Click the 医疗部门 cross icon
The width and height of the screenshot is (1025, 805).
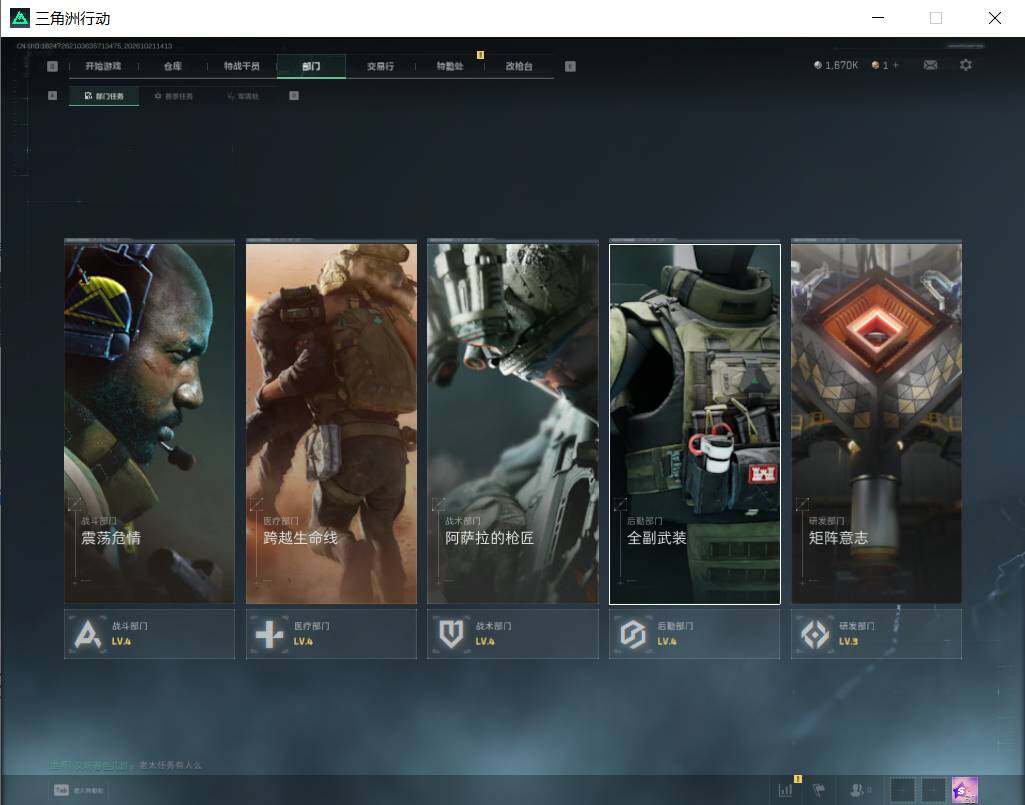pyautogui.click(x=269, y=634)
